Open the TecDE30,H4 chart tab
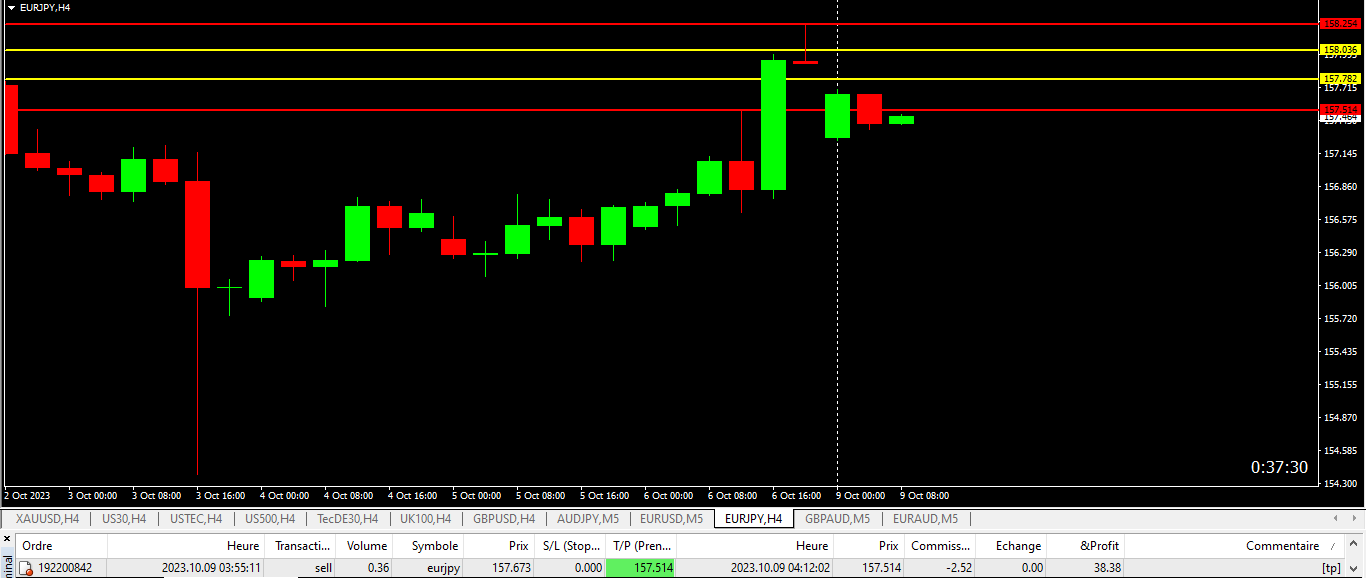This screenshot has height=578, width=1366. click(x=347, y=519)
